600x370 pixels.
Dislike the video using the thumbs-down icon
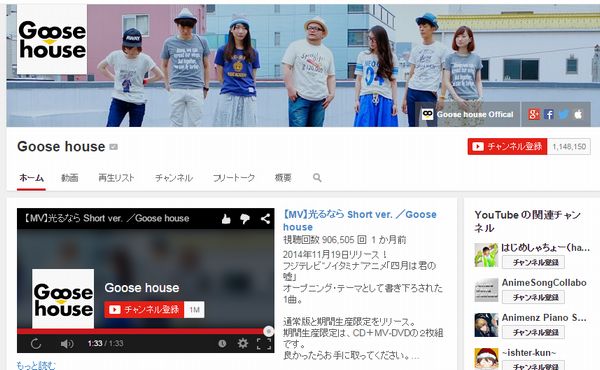[x=245, y=219]
